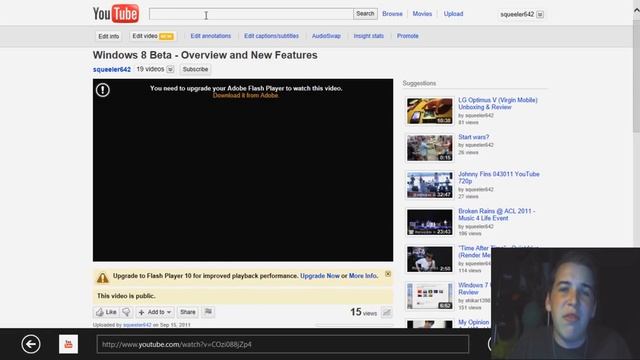Open LG Optimus V Unboxing & Review video
Image resolution: width=640 pixels, height=360 pixels.
(498, 104)
